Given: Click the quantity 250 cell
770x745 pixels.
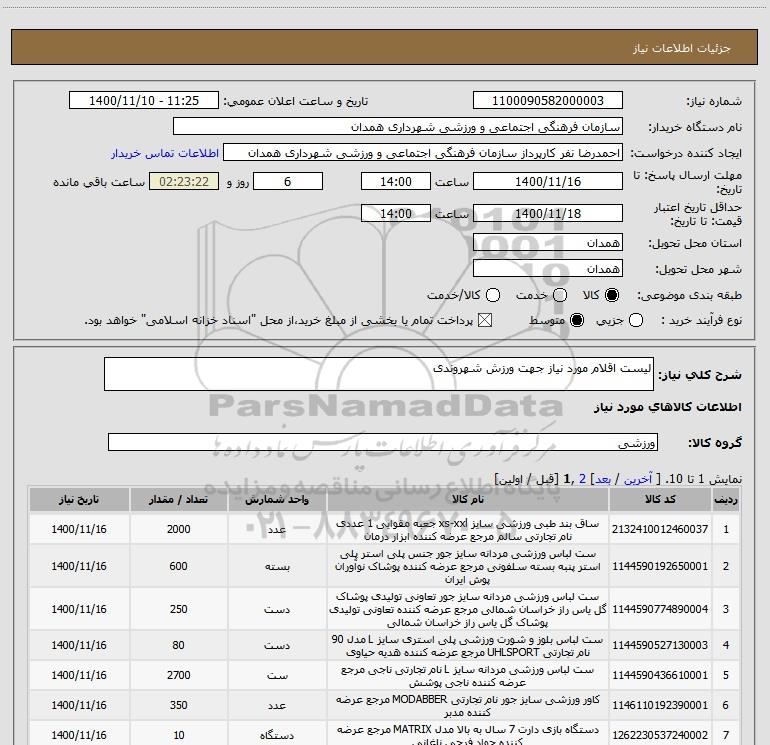Looking at the screenshot, I should [x=178, y=609].
